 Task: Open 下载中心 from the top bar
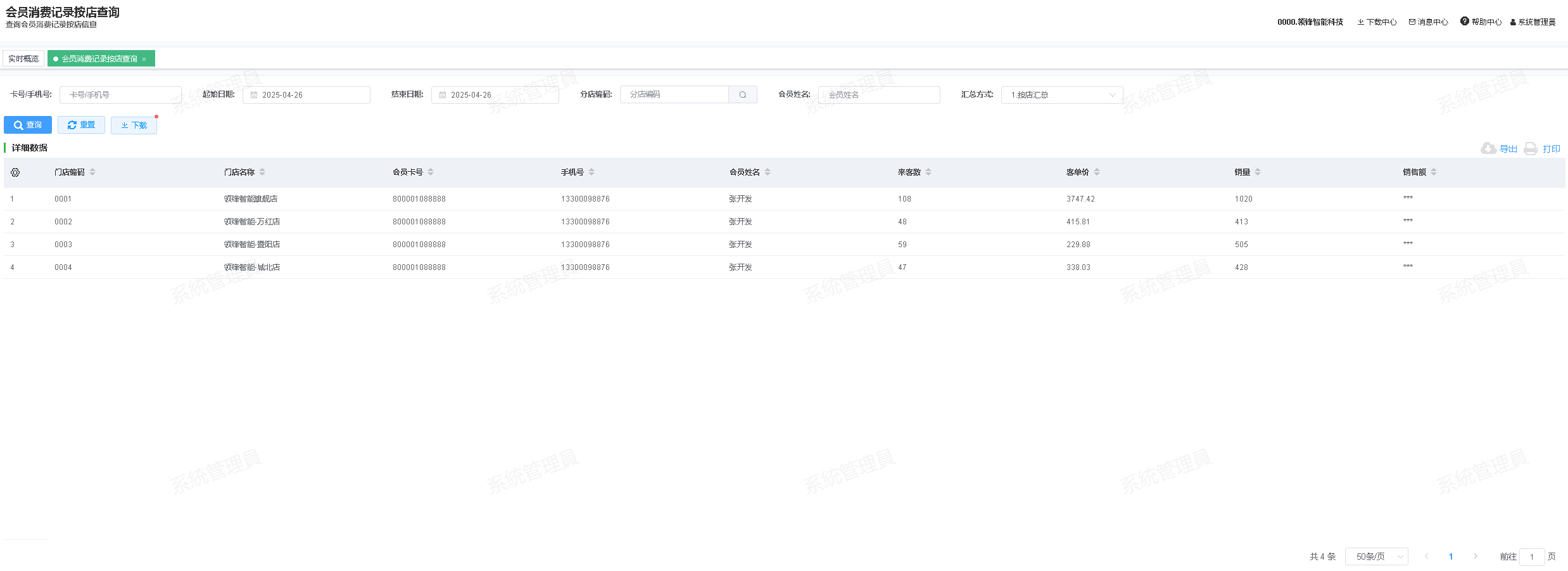(1377, 22)
